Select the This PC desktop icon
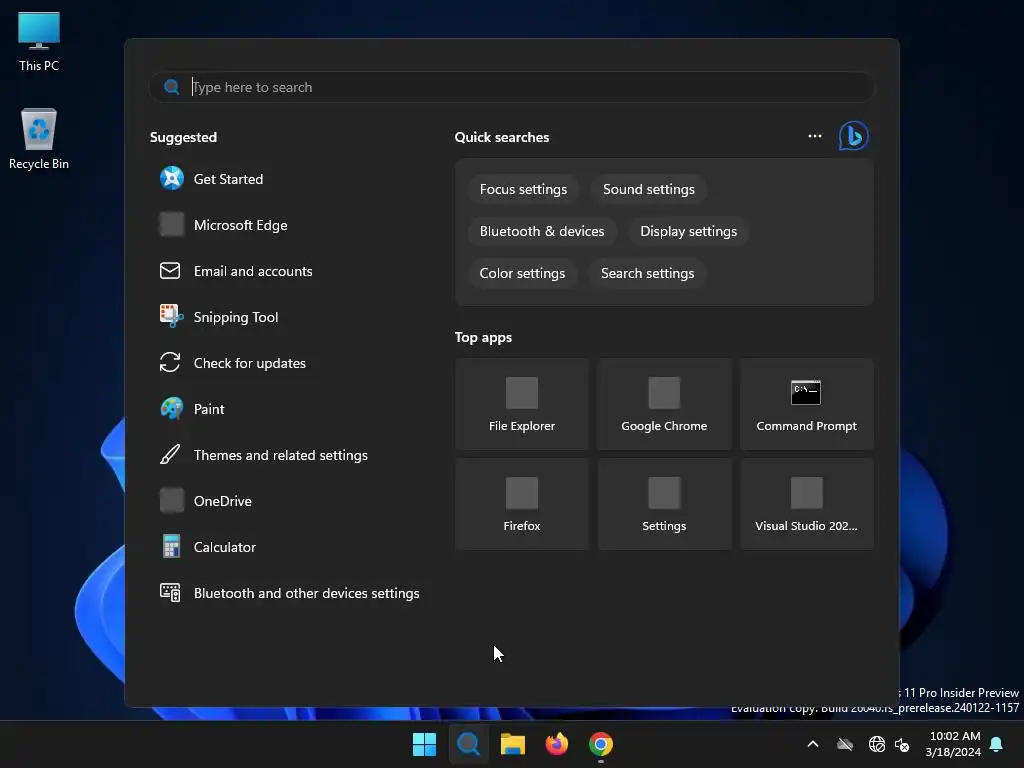The image size is (1024, 768). point(39,41)
